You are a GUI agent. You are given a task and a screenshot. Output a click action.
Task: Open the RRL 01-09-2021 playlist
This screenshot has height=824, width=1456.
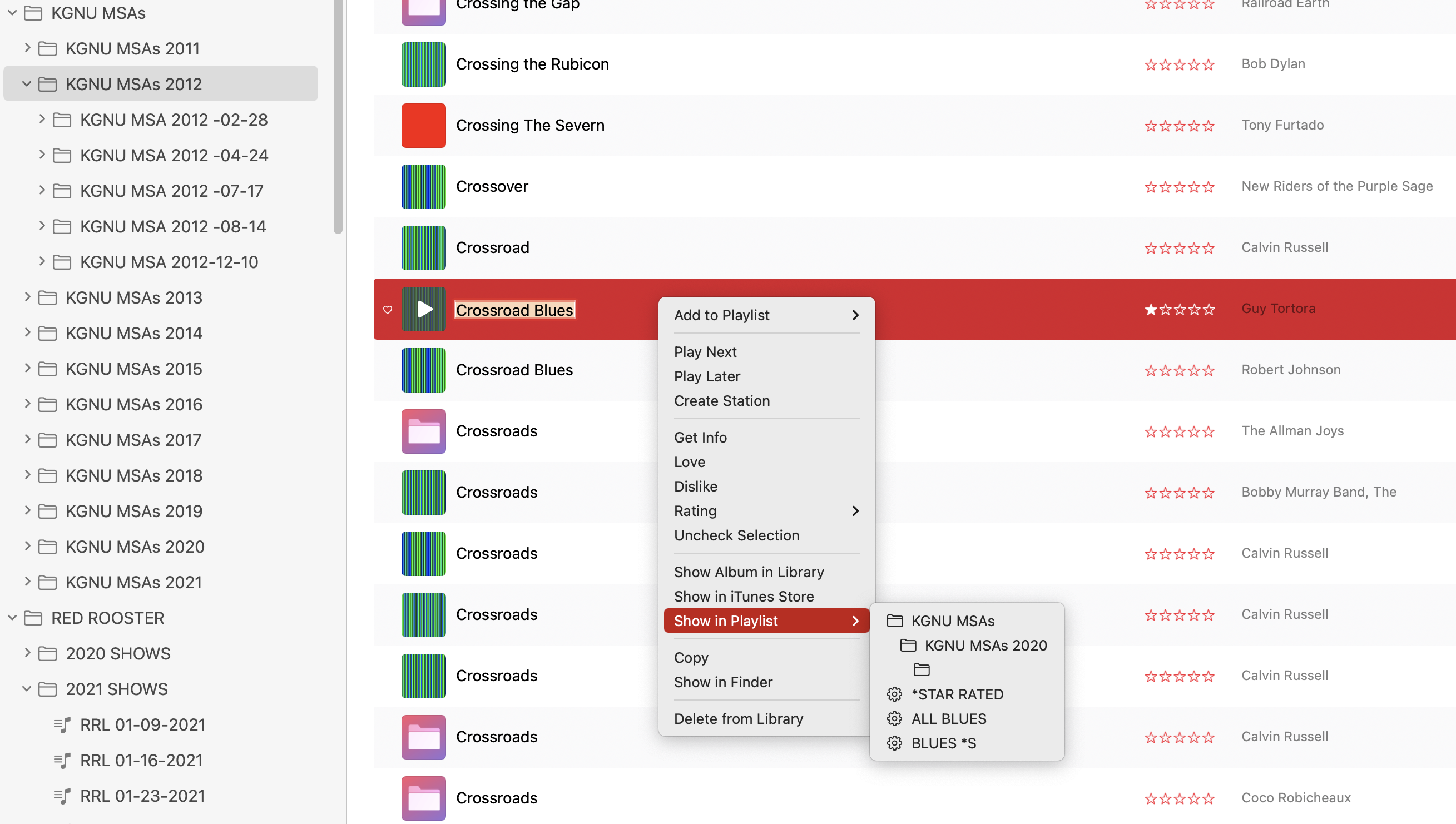tap(142, 724)
